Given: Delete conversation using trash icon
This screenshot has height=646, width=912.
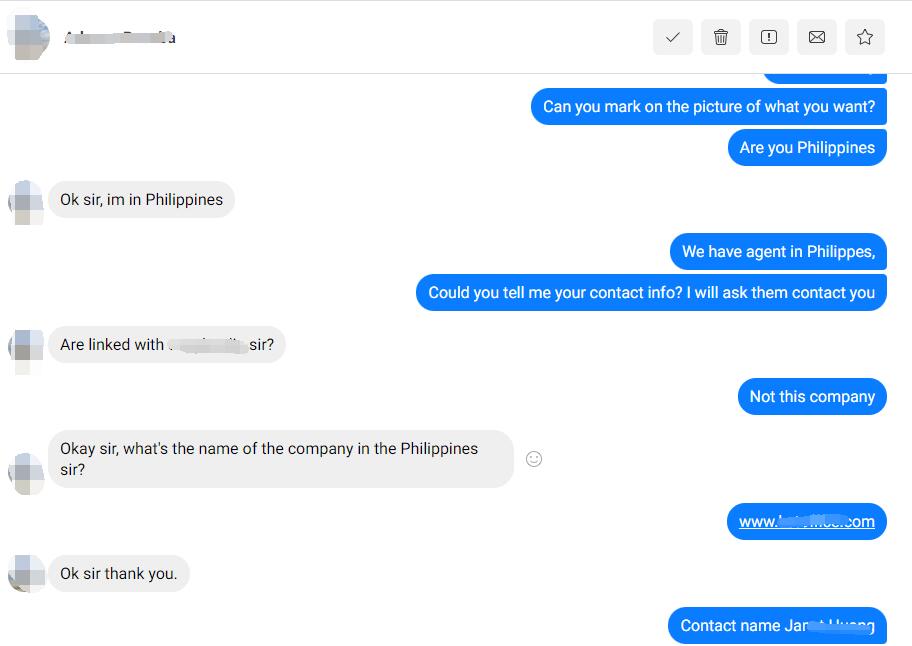Looking at the screenshot, I should point(721,37).
